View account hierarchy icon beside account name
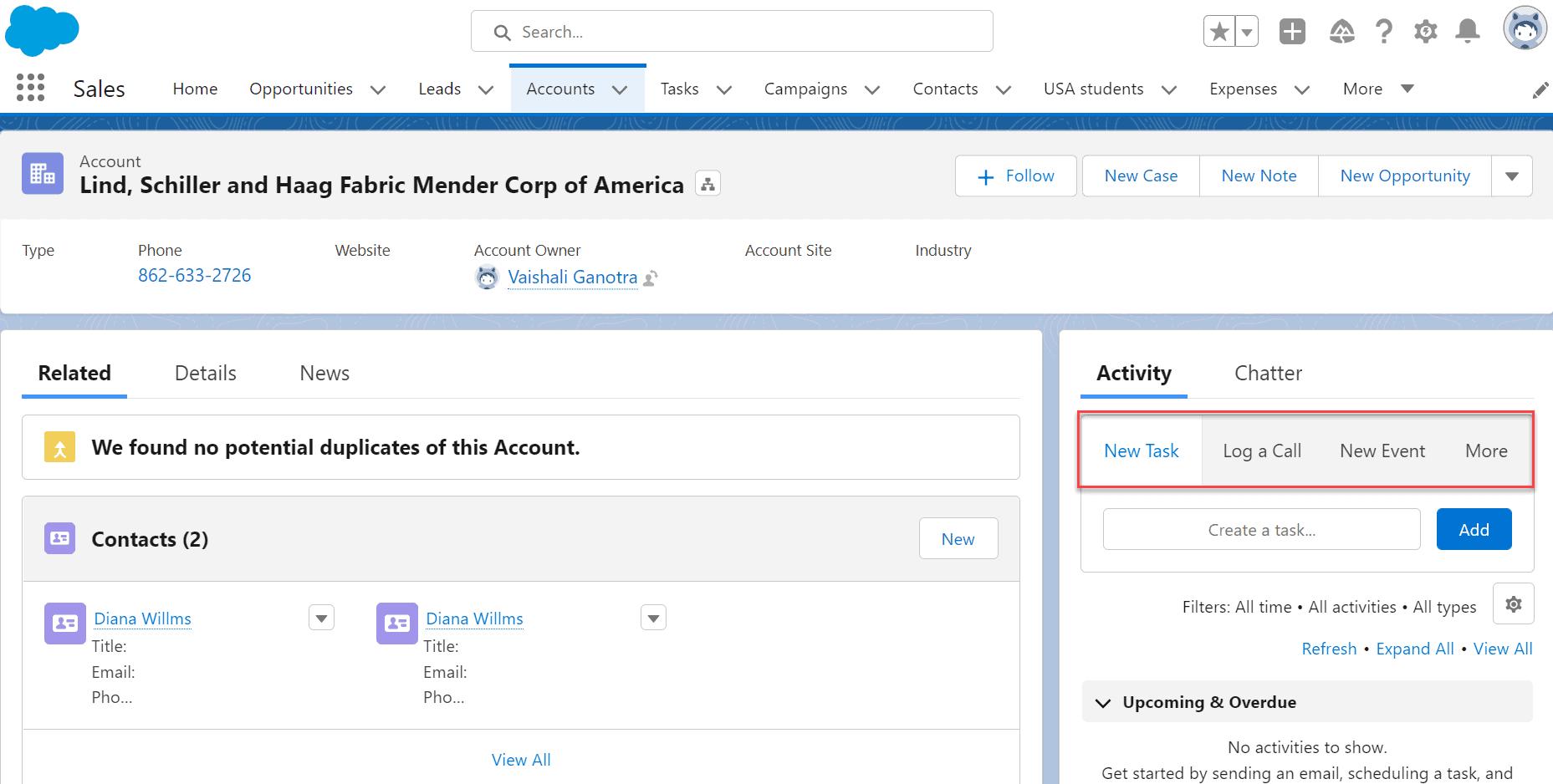The height and width of the screenshot is (784, 1553). point(708,184)
